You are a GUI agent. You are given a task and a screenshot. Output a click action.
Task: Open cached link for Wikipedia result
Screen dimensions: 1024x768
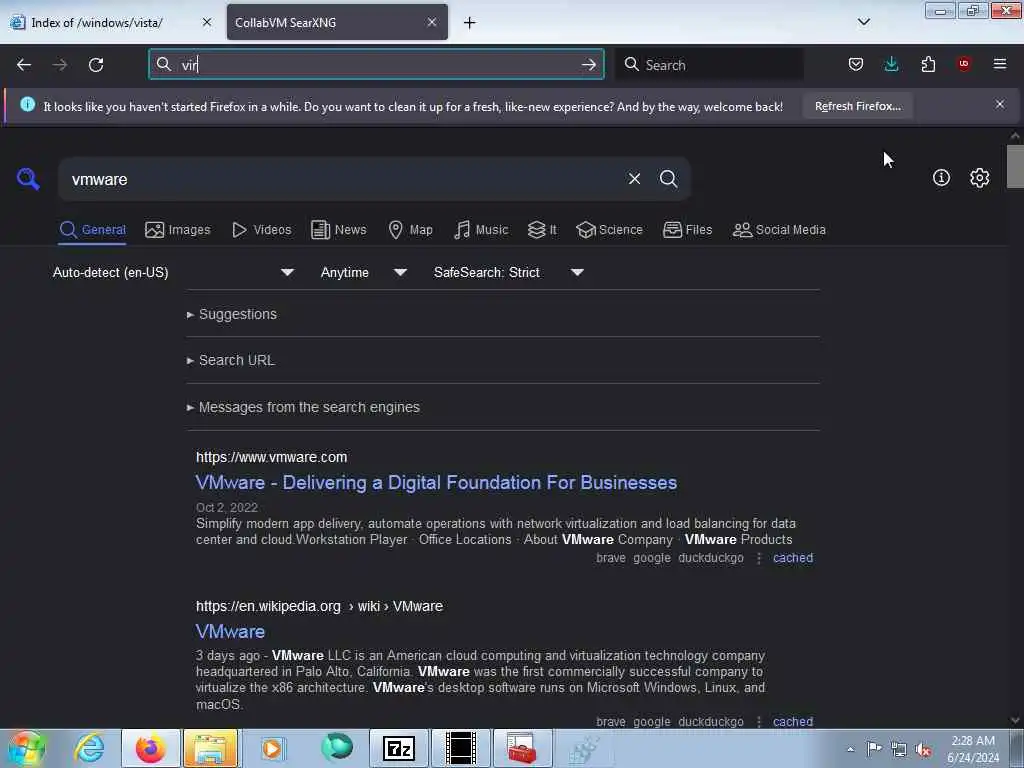pyautogui.click(x=793, y=722)
